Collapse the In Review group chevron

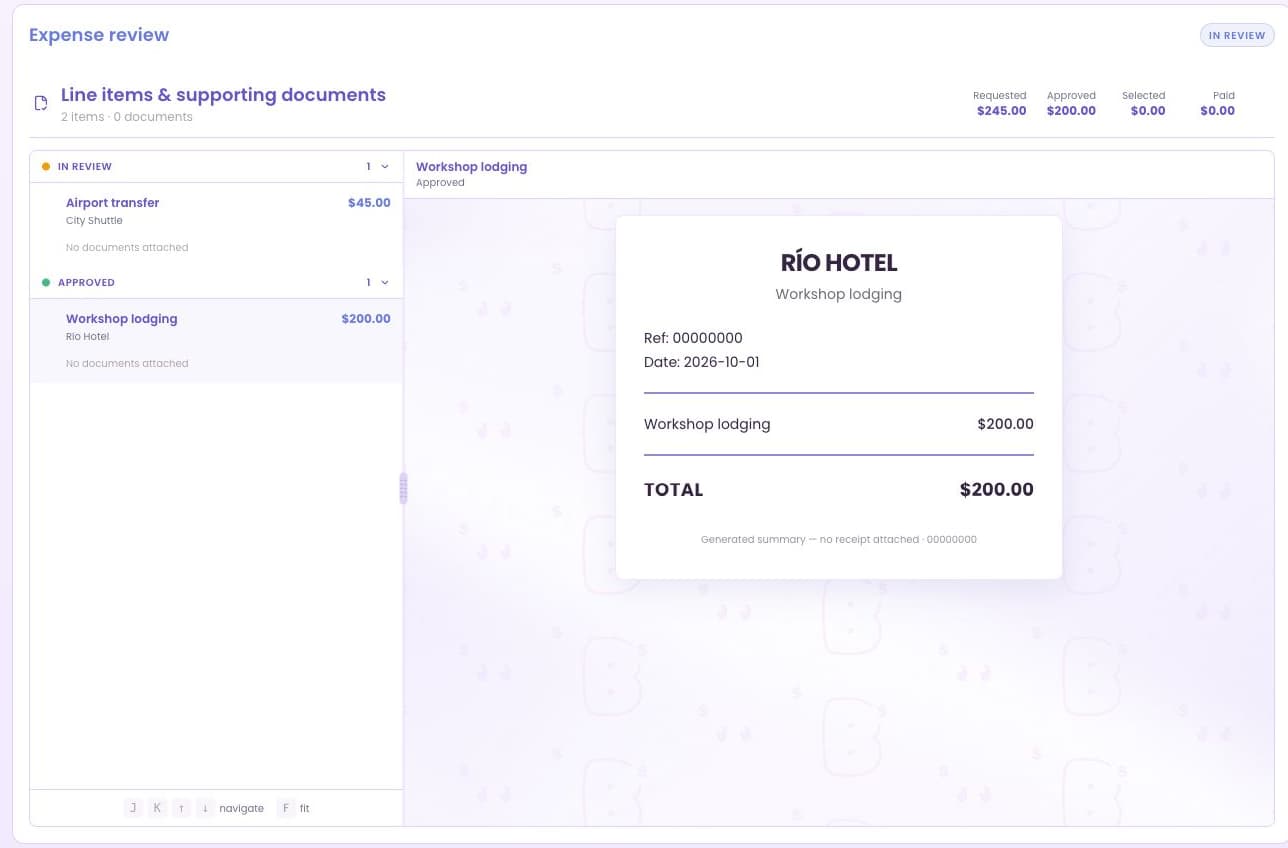(385, 167)
